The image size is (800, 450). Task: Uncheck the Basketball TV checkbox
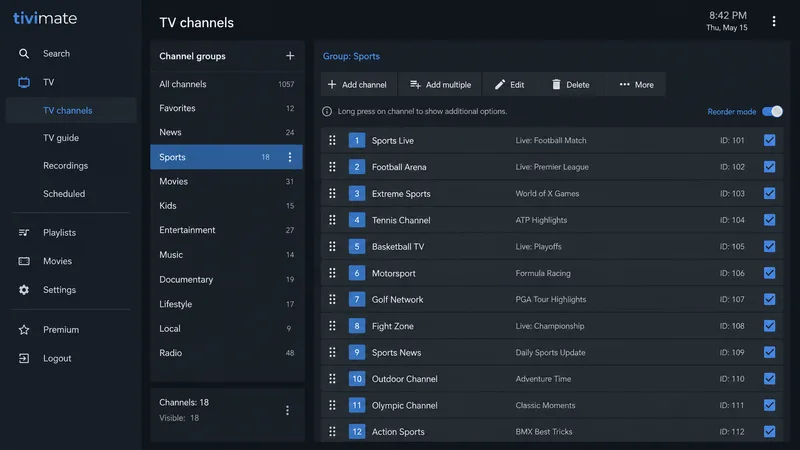tap(769, 246)
